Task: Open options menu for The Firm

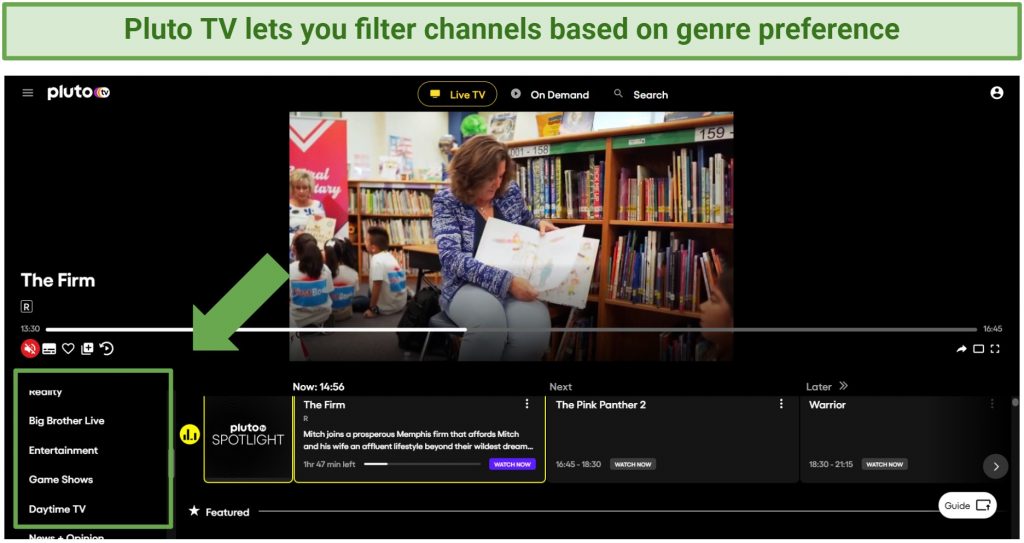Action: click(527, 404)
